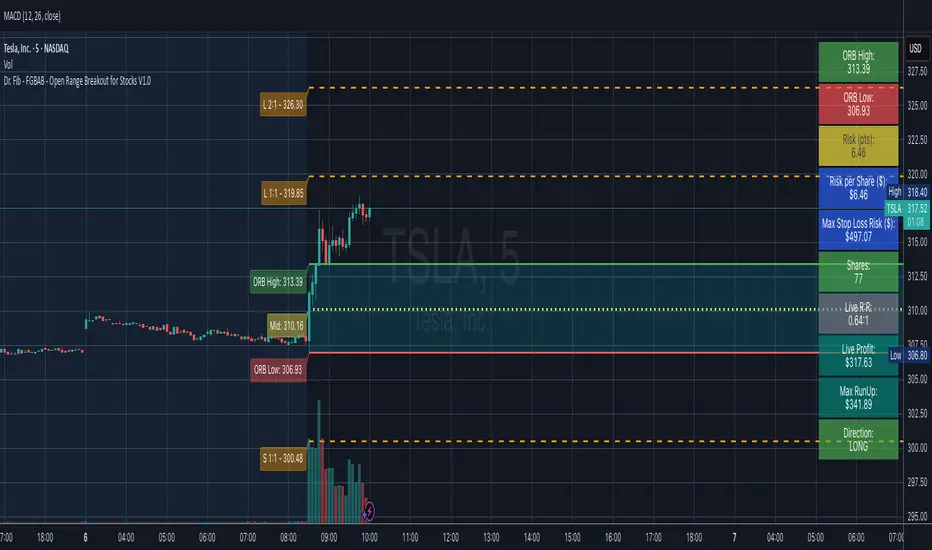Click the Tesla, Inc. · 5 · NASDAQ symbol title
Viewport: 932px width, 550px height.
click(36, 48)
